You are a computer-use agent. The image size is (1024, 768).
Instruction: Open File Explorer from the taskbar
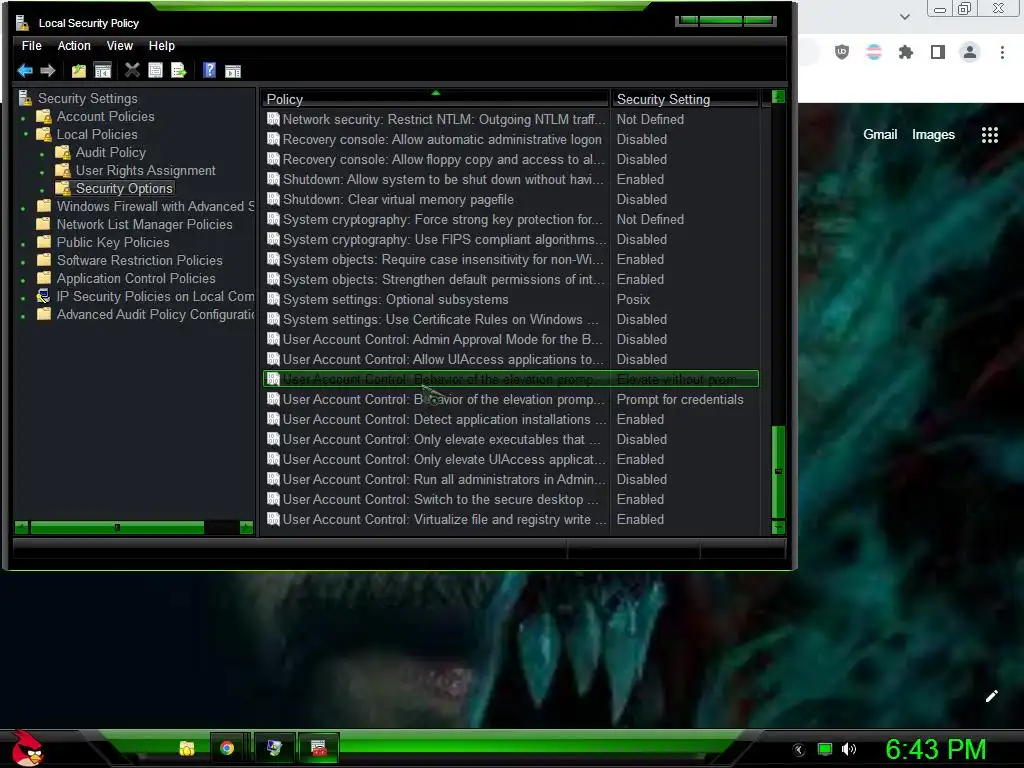[x=187, y=748]
